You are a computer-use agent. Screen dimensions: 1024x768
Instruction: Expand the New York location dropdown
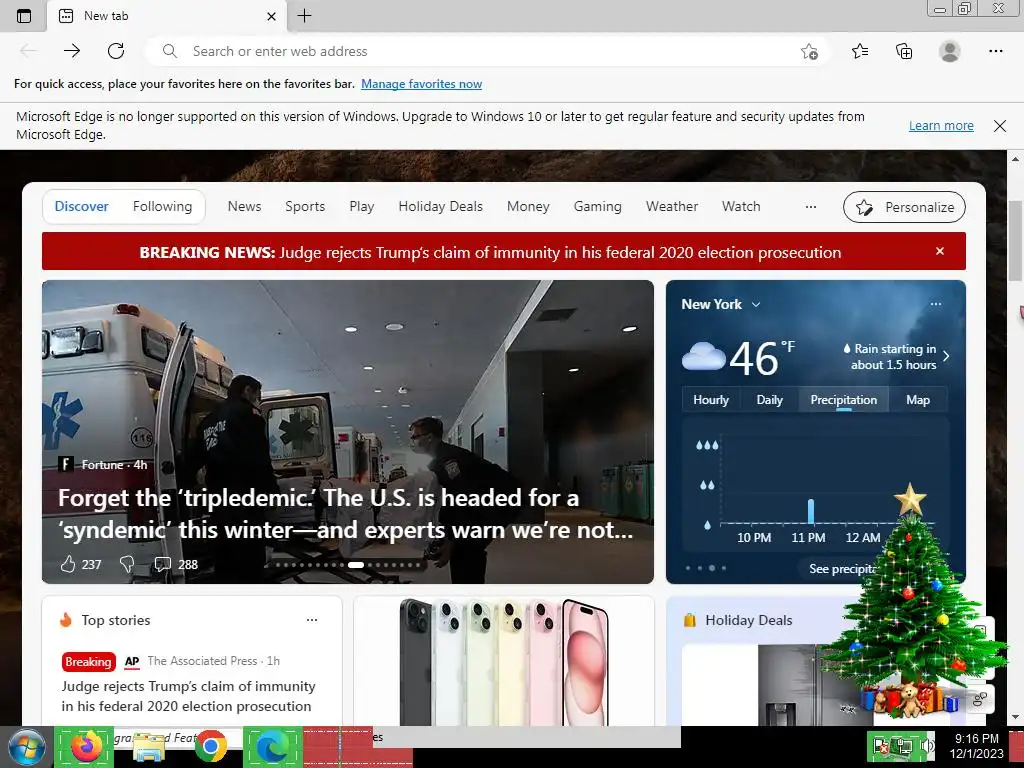756,304
